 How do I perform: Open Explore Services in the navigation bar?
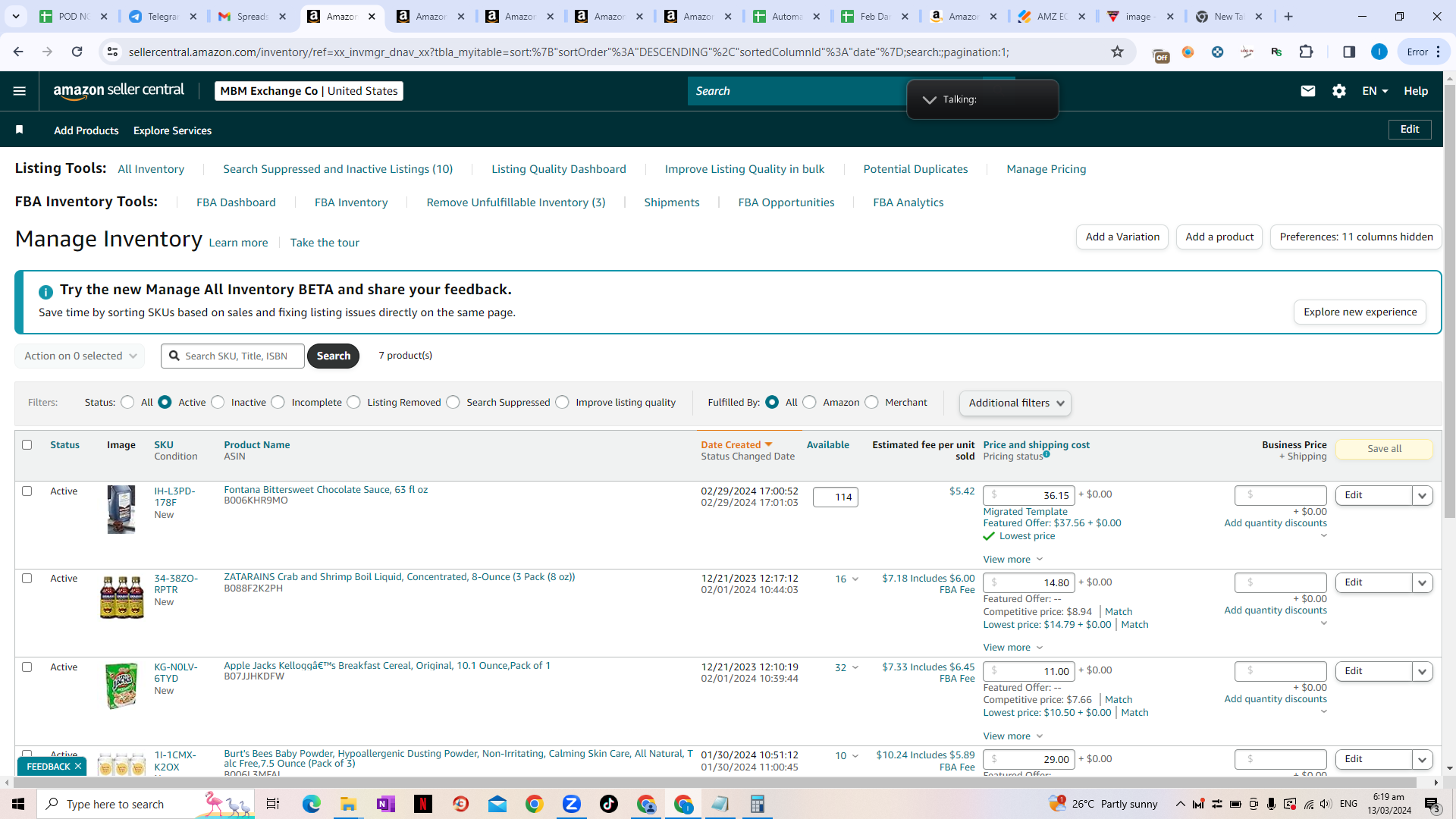click(172, 130)
